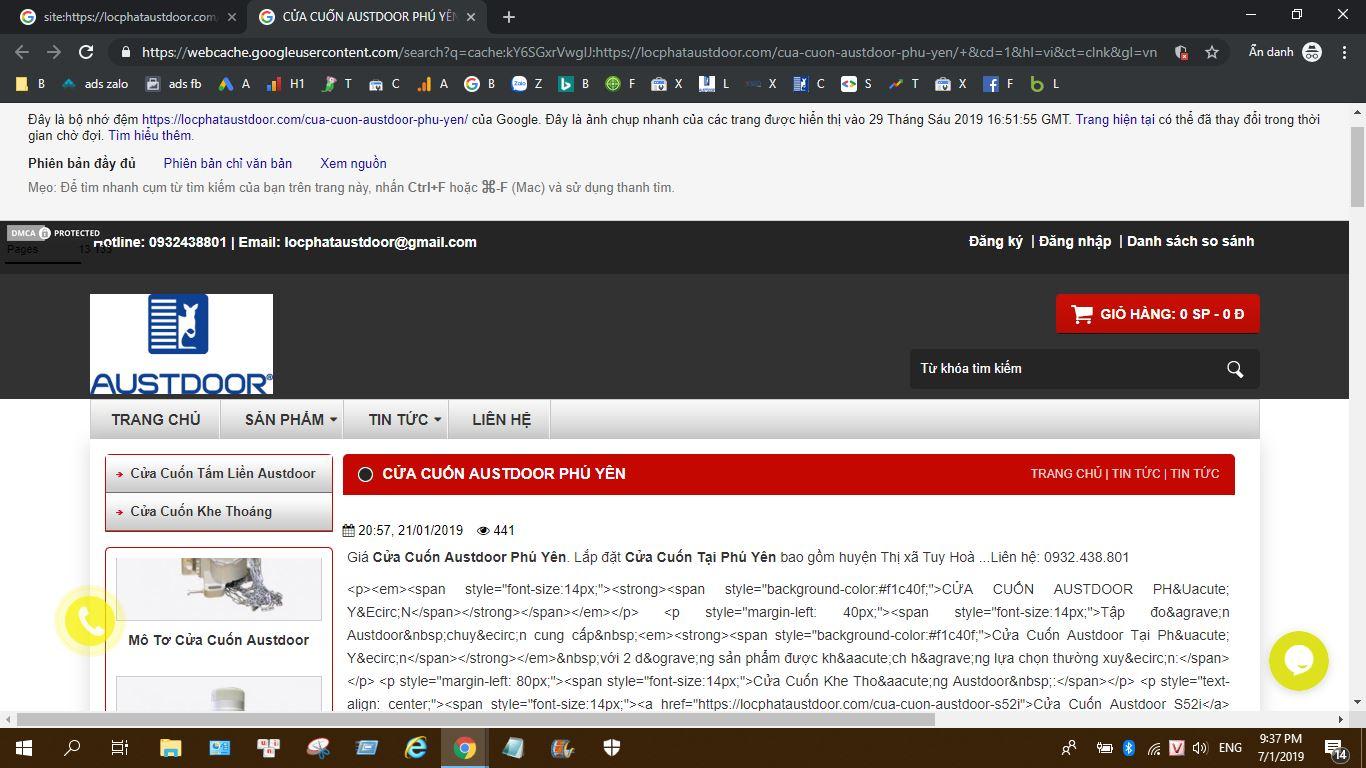Screen dimensions: 1366x768
Task: Open TIN TỨC dropdown menu
Action: [x=404, y=419]
